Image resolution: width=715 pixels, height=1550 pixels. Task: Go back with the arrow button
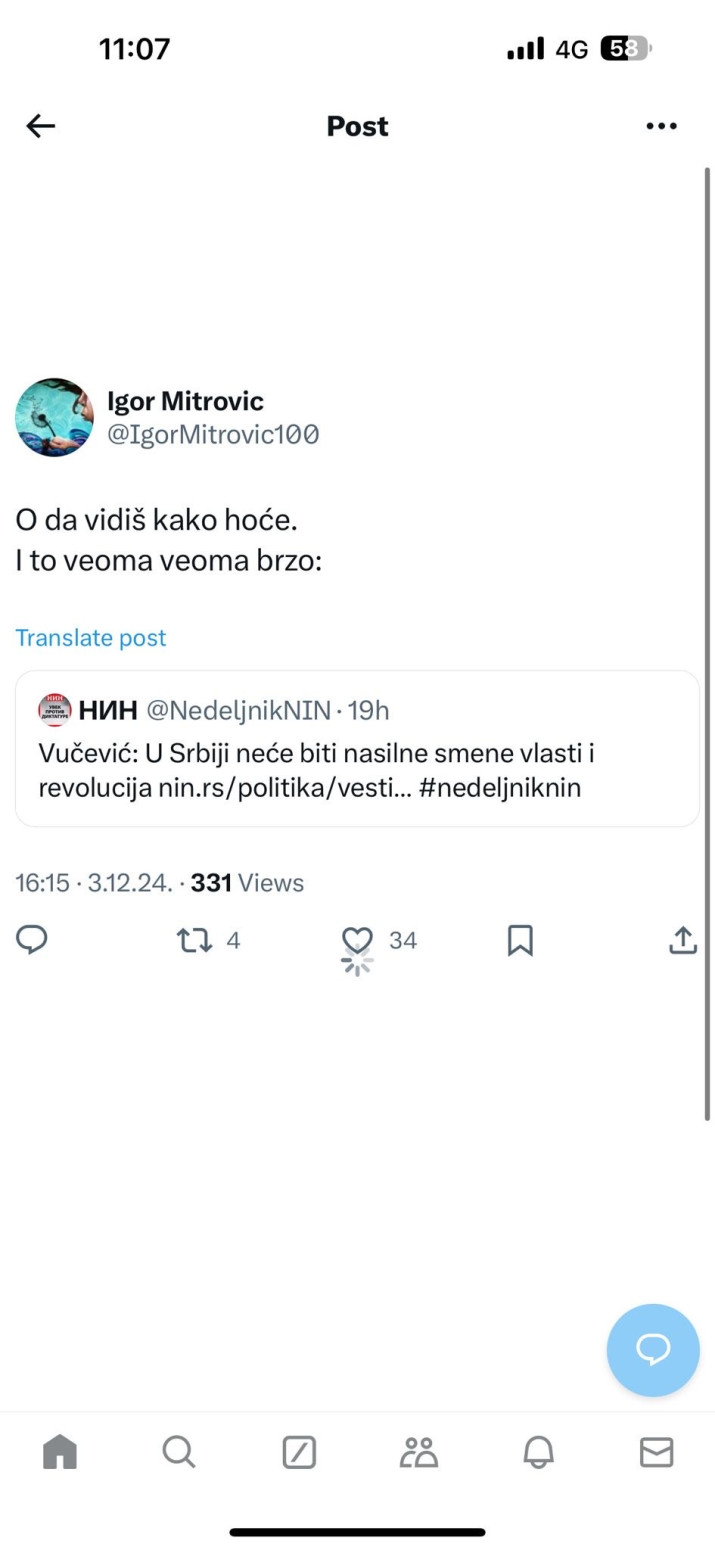tap(40, 126)
